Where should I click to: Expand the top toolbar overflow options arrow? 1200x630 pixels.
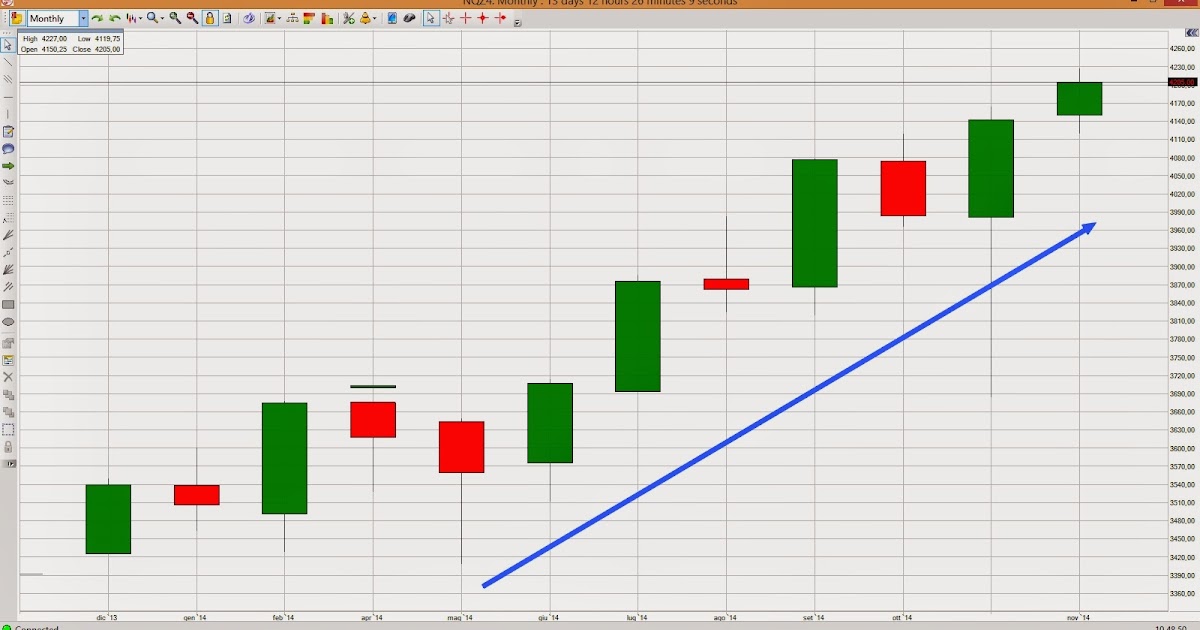[x=517, y=23]
